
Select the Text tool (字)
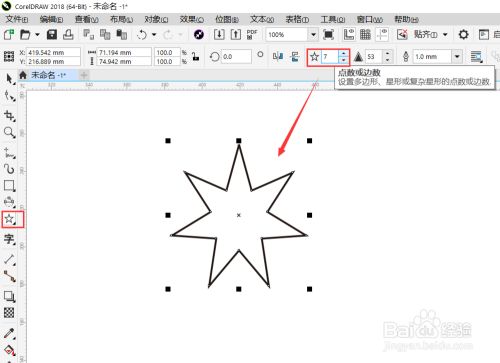click(x=9, y=239)
